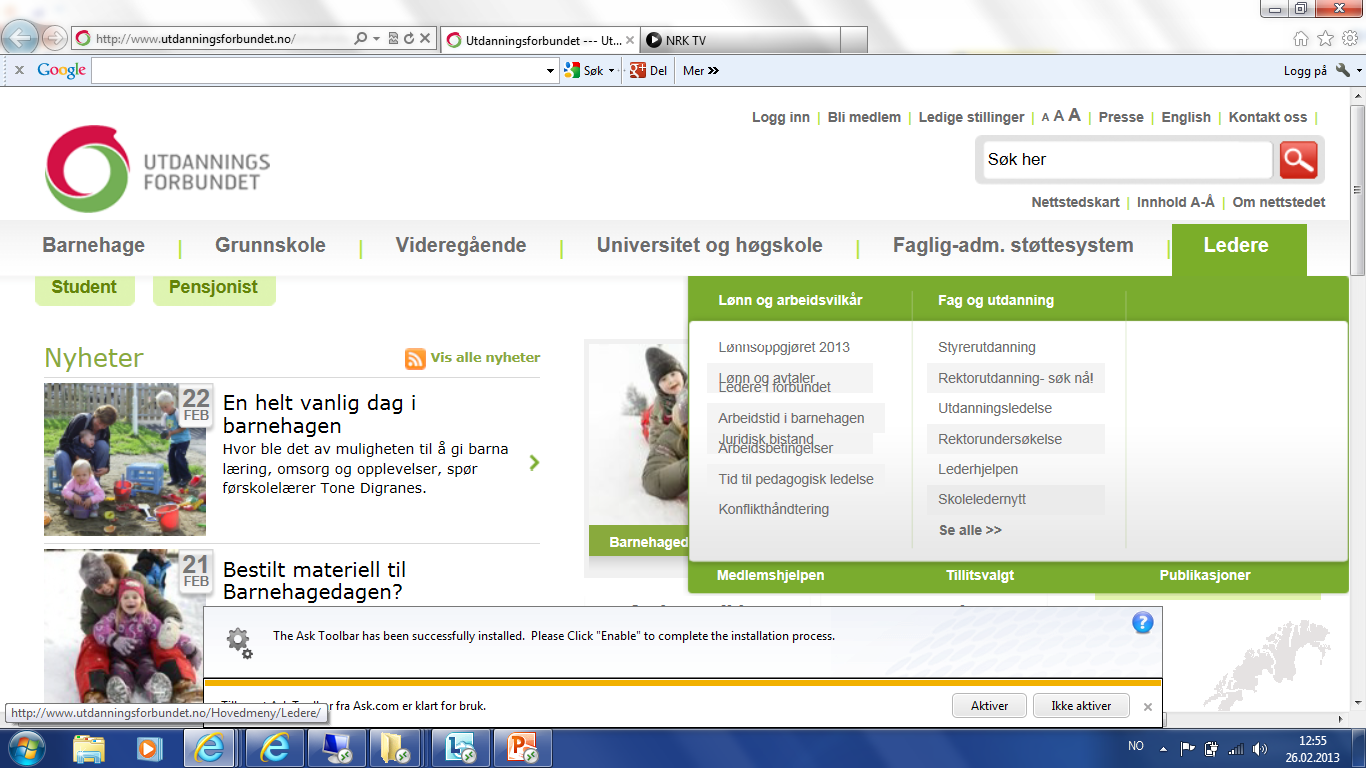
Task: Open Lønnsoppgjøret 2013 submenu link
Action: click(784, 348)
